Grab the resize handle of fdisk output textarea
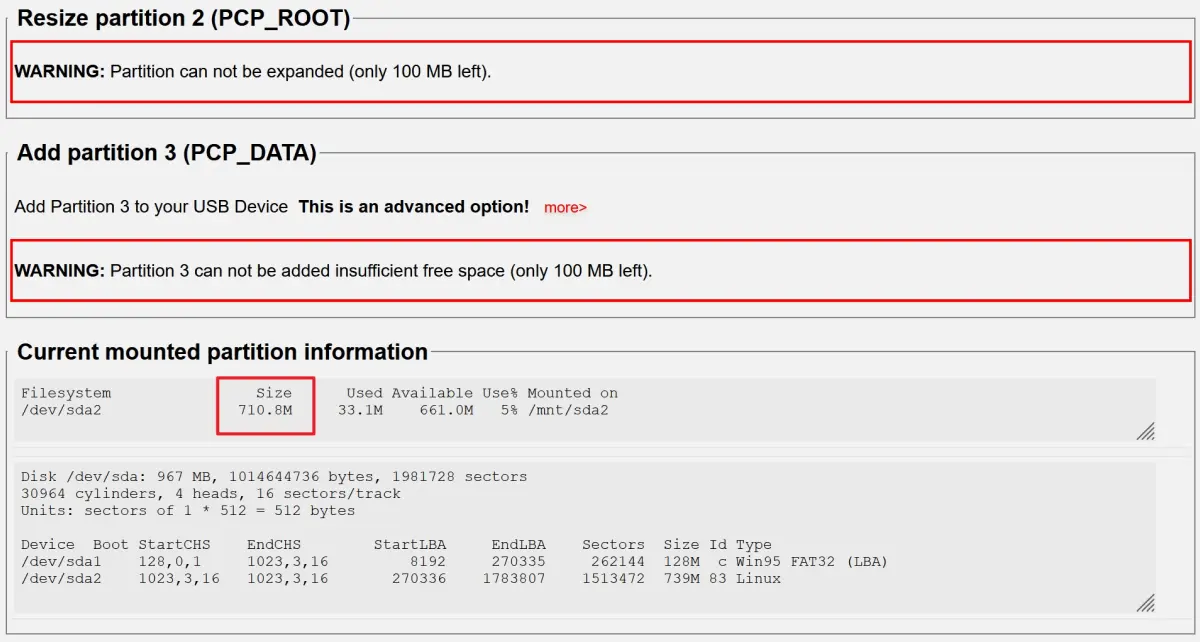The width and height of the screenshot is (1200, 642). pyautogui.click(x=1146, y=603)
